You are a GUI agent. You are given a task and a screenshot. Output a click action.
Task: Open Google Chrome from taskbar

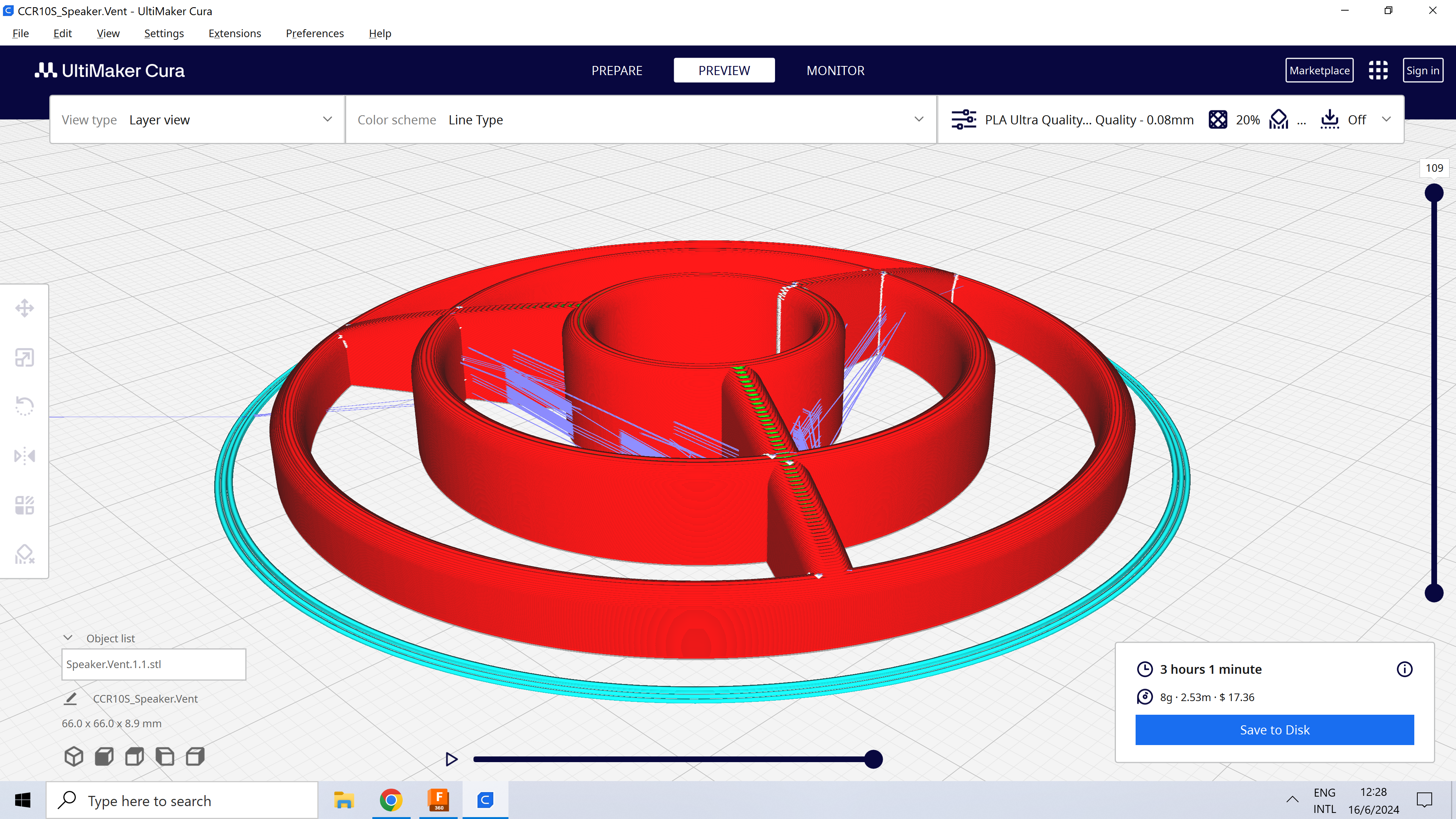(391, 800)
